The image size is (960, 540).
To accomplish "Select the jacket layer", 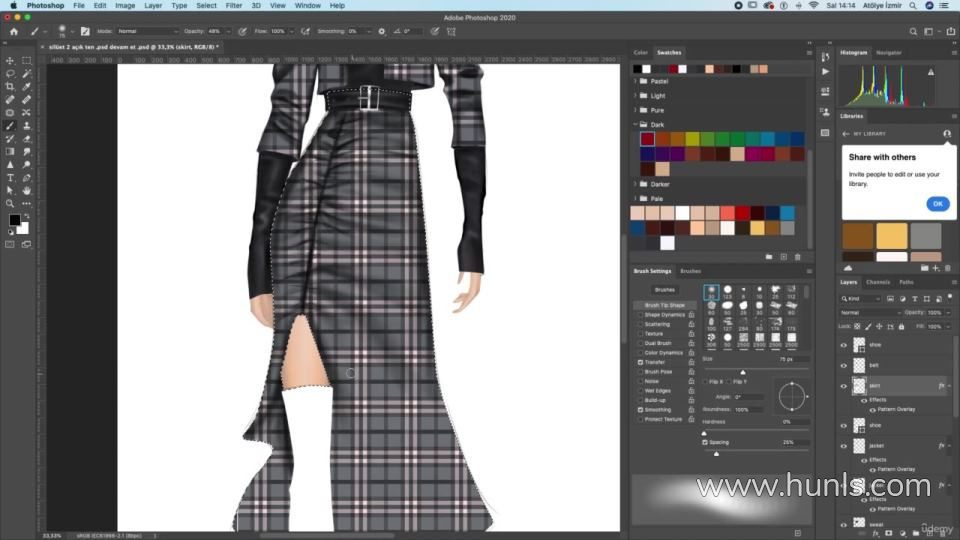I will [877, 446].
